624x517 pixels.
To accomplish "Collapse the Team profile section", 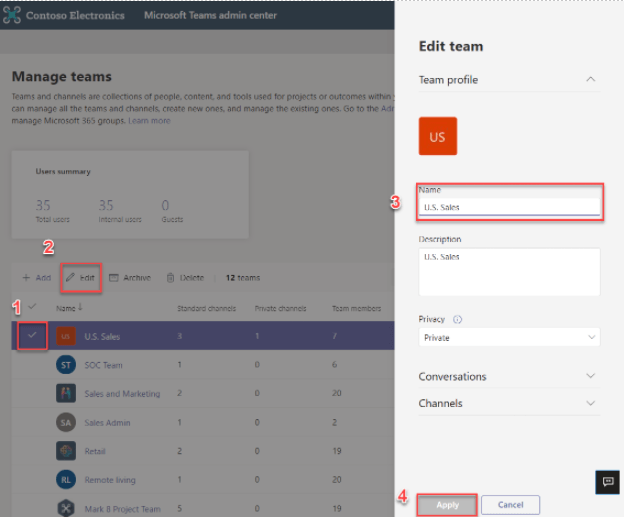I will coord(591,79).
